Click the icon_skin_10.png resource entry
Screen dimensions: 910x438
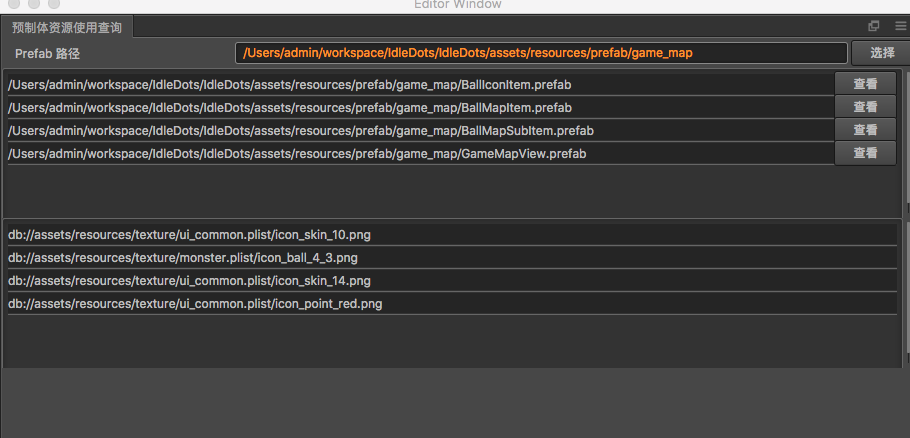point(450,234)
